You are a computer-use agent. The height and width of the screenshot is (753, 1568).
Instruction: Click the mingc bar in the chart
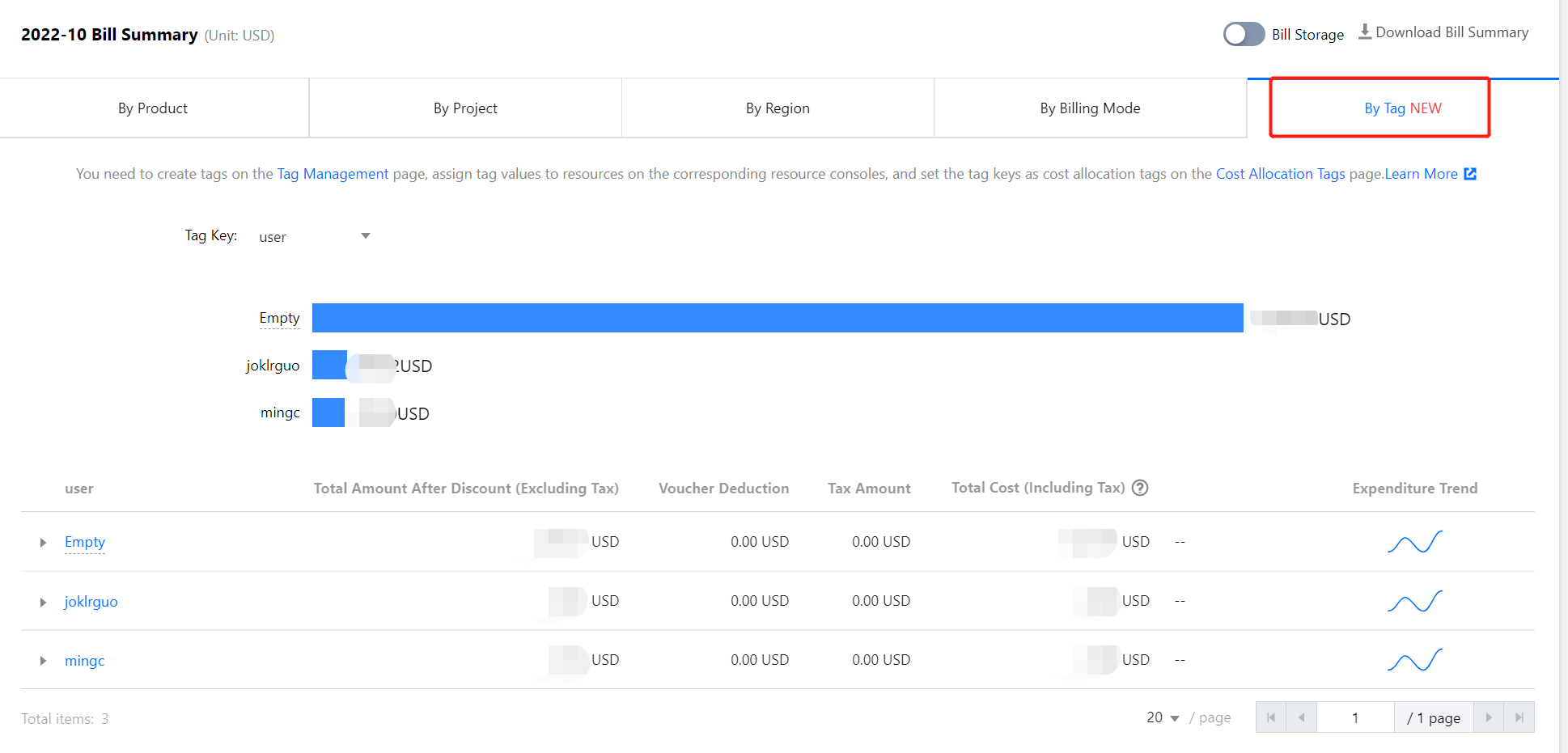point(328,412)
